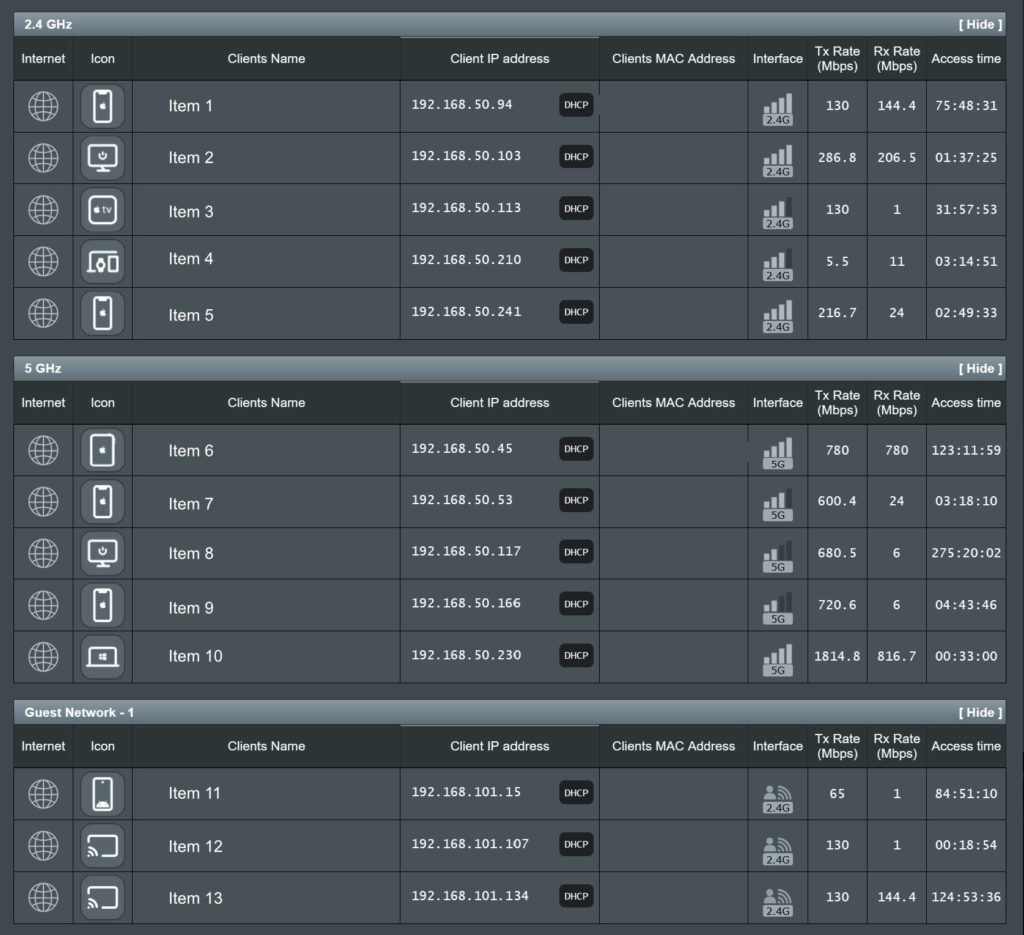1024x935 pixels.
Task: Click the internet globe icon for Item 1
Action: coord(43,106)
